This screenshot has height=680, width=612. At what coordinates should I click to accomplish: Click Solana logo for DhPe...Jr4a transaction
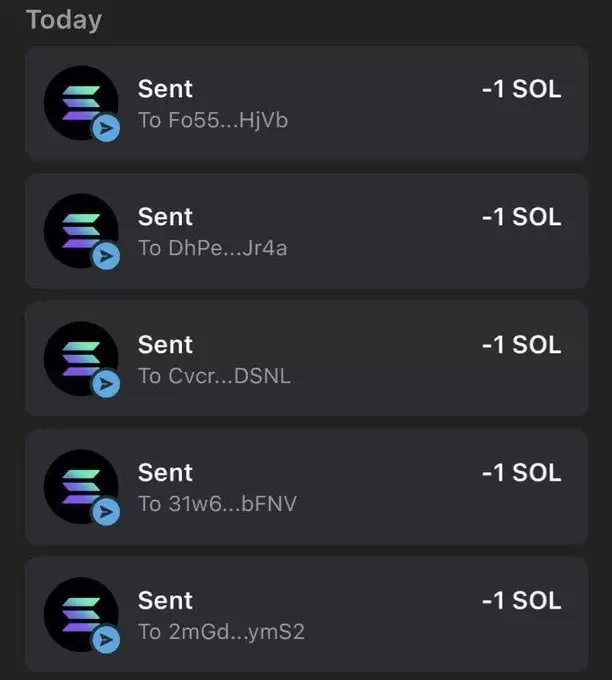pos(81,231)
